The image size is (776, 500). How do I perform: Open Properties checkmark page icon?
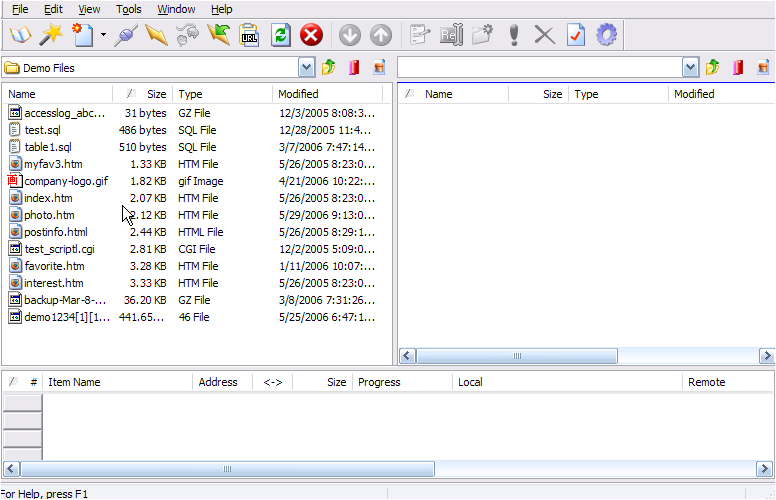click(576, 35)
